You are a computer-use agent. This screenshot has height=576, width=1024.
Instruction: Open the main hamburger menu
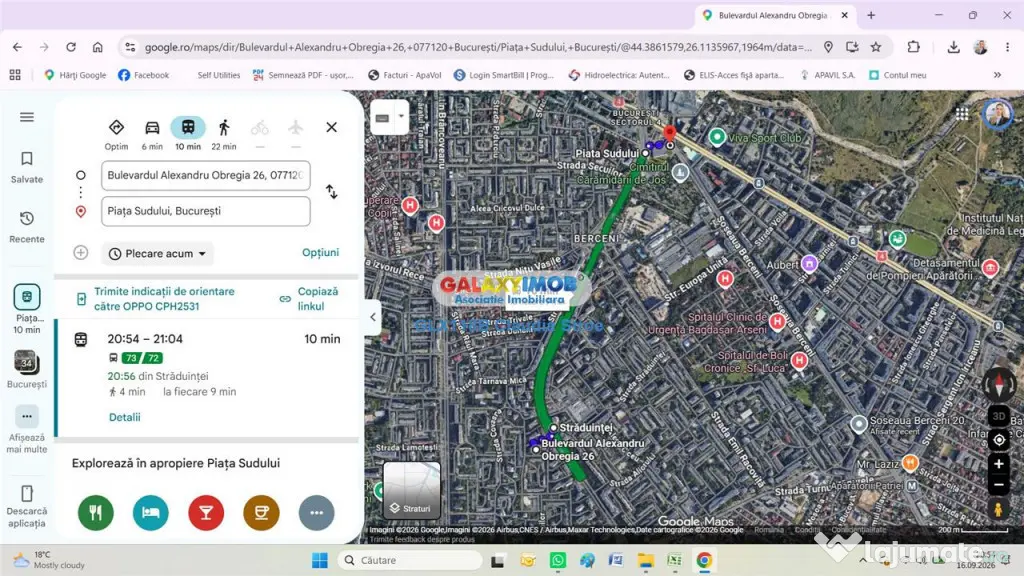click(x=27, y=117)
